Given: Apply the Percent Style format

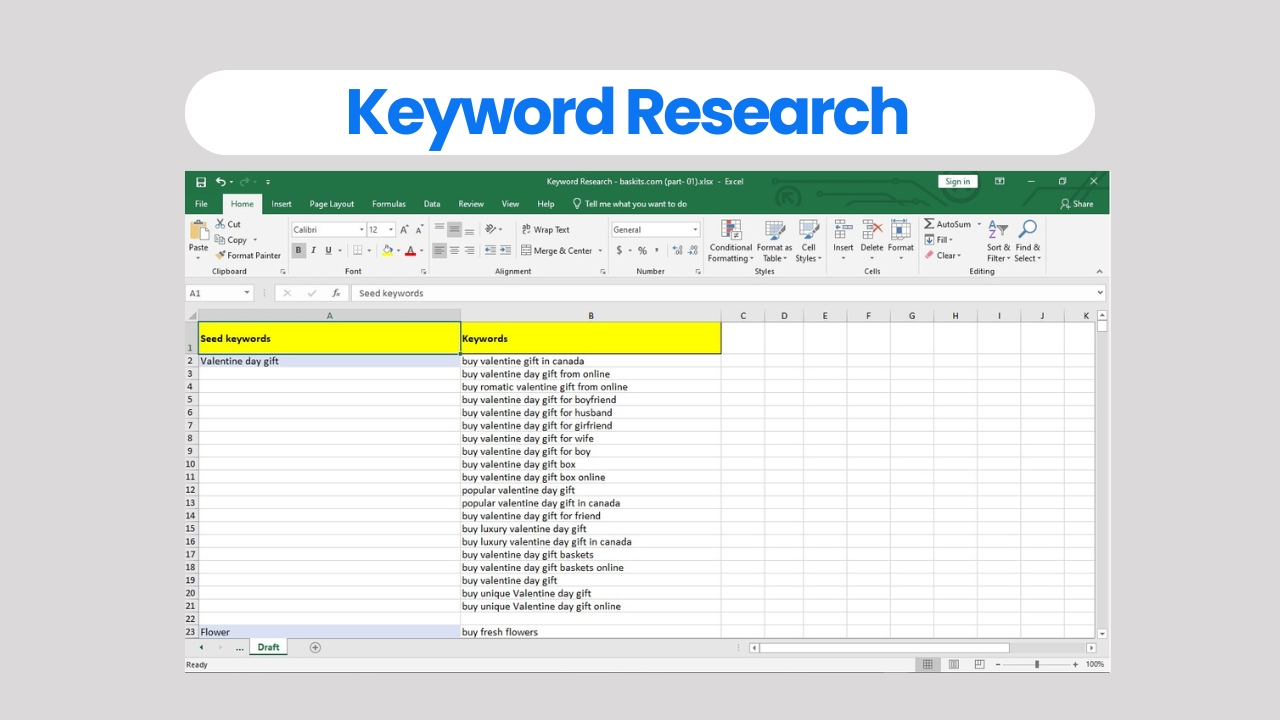Looking at the screenshot, I should 641,250.
